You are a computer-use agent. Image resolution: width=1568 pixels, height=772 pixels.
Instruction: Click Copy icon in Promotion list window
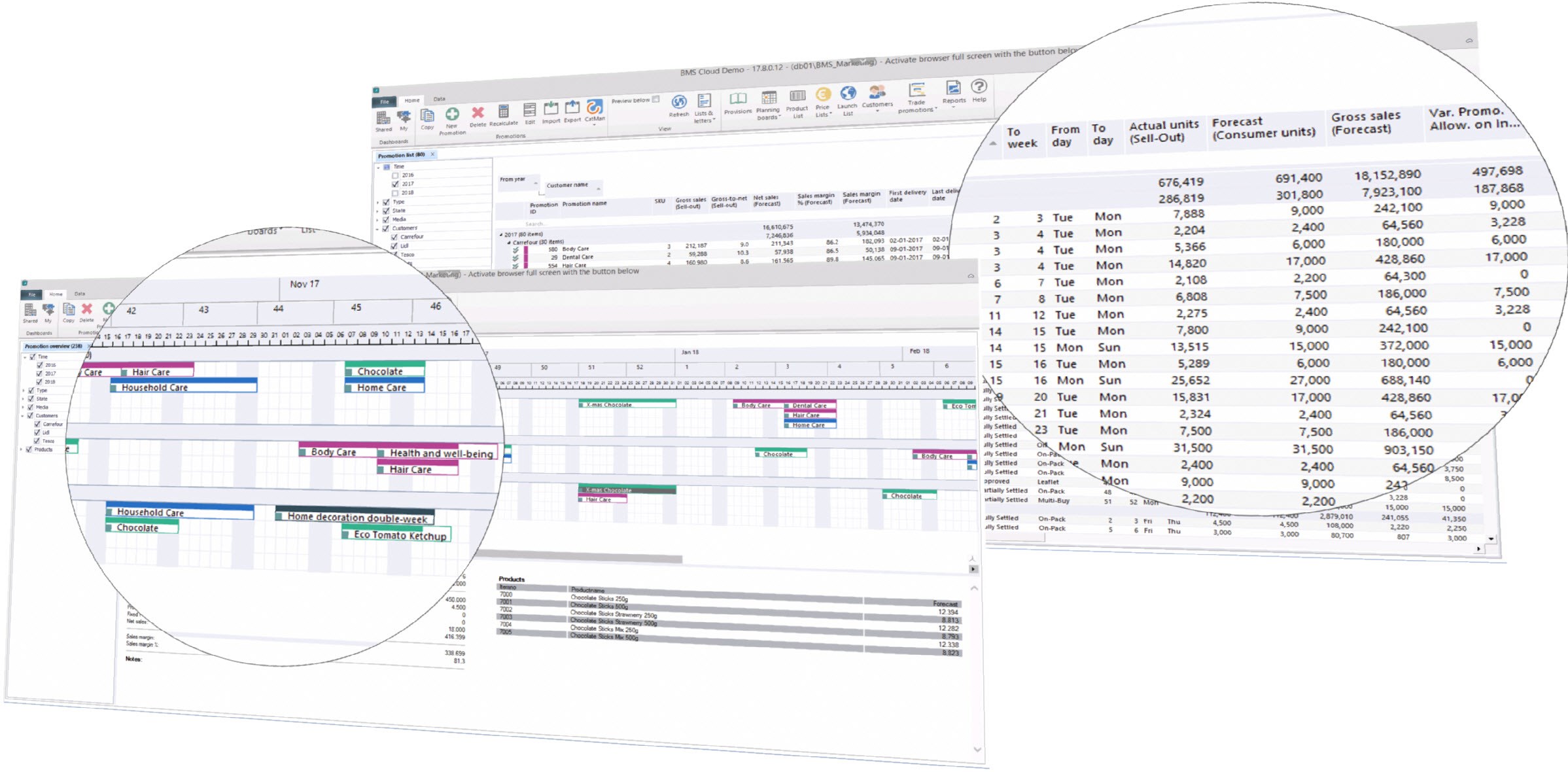pos(427,119)
